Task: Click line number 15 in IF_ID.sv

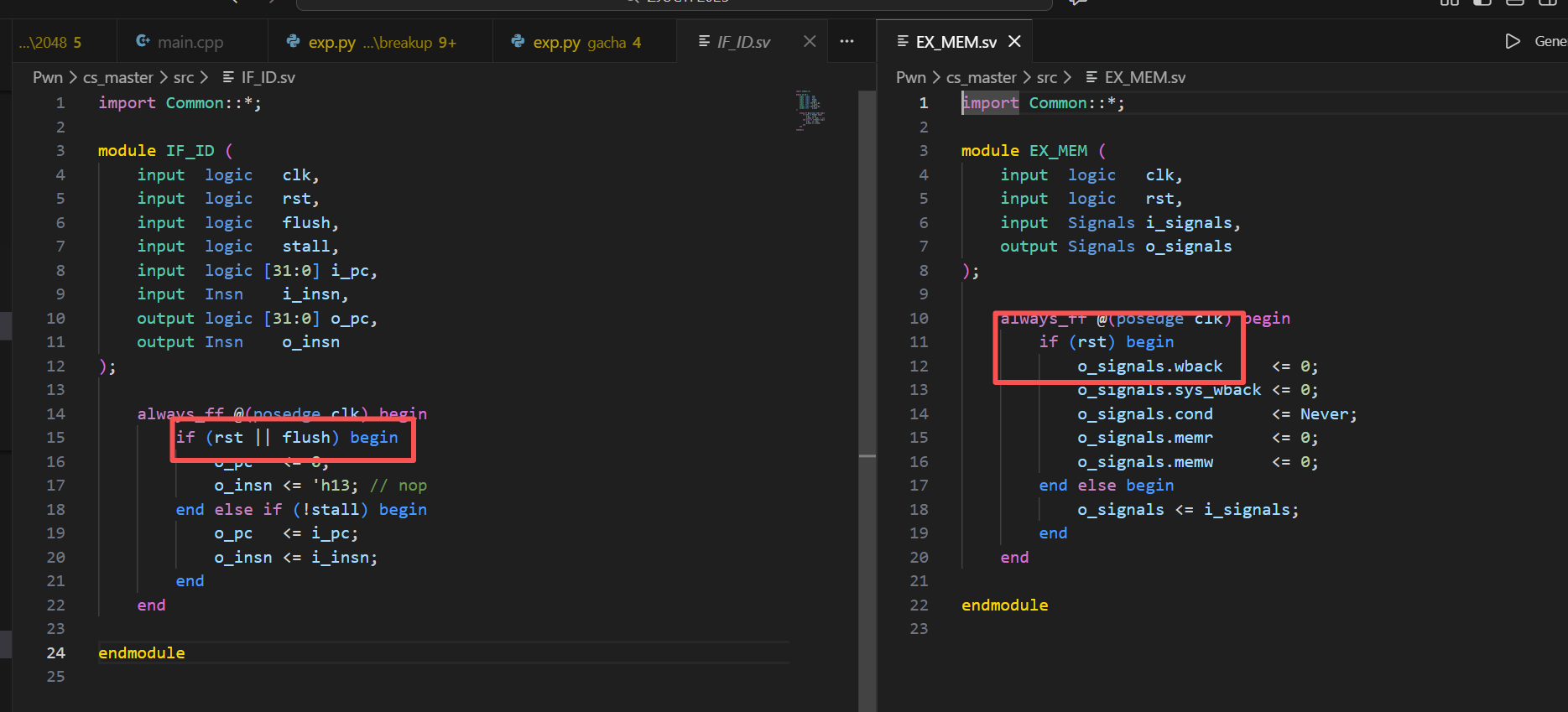Action: tap(55, 437)
